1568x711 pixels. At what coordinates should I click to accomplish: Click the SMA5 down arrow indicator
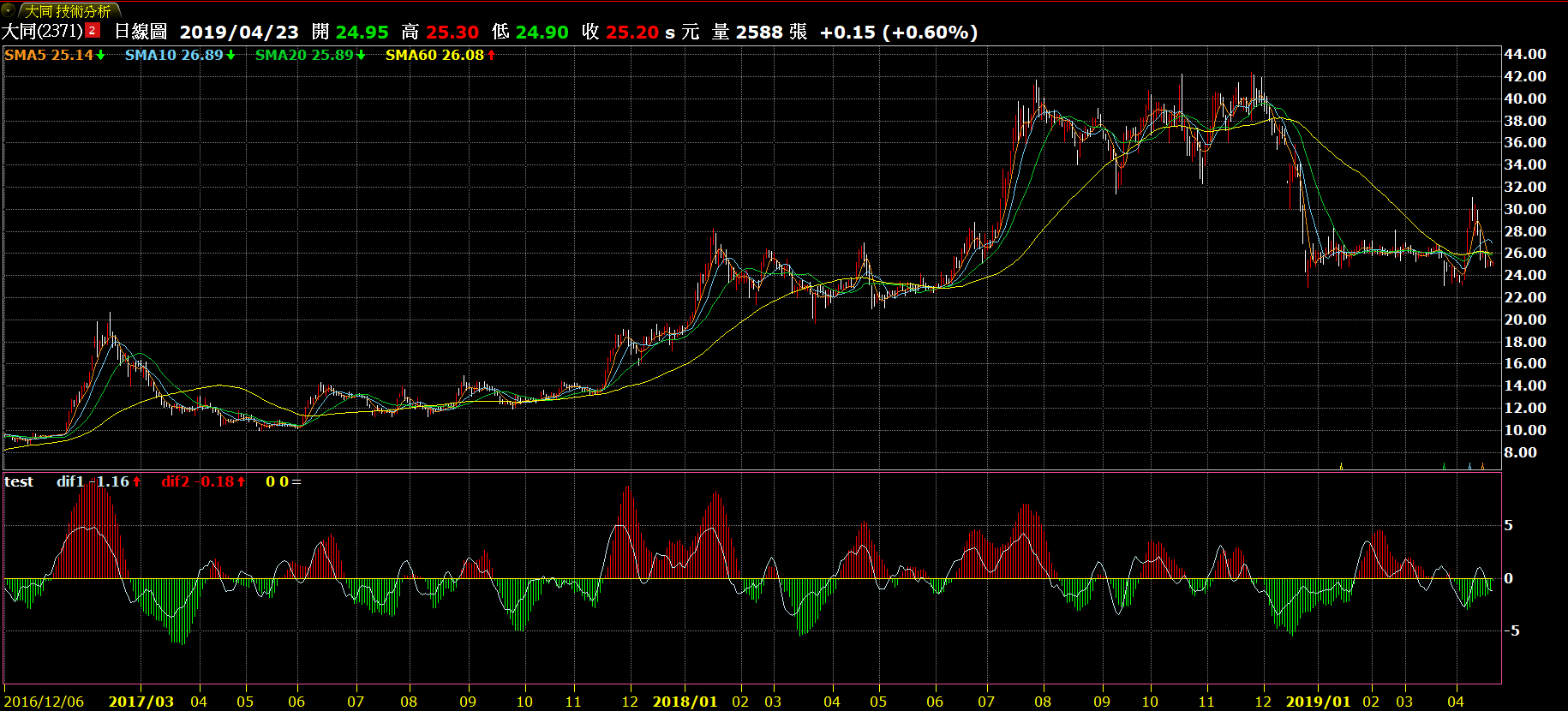(100, 56)
